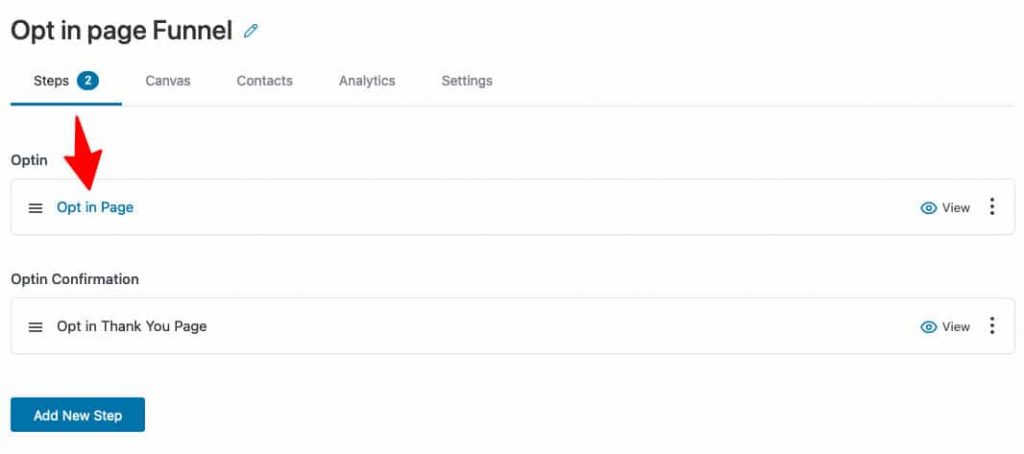Viewport: 1024px width, 454px height.
Task: Open the Opt in Thank You Page step
Action: tap(132, 327)
